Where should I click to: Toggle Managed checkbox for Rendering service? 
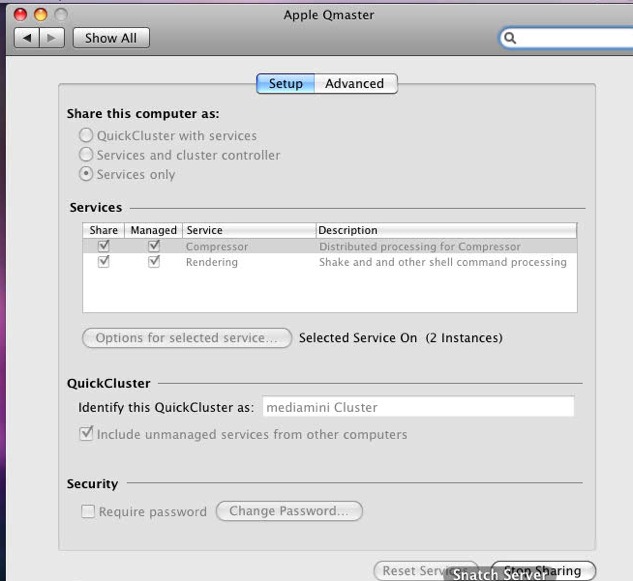click(x=154, y=261)
